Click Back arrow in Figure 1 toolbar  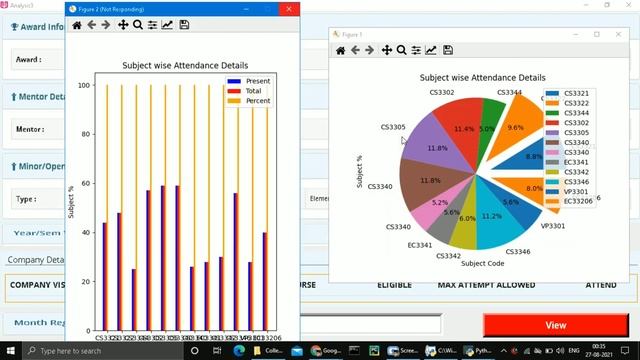click(355, 50)
